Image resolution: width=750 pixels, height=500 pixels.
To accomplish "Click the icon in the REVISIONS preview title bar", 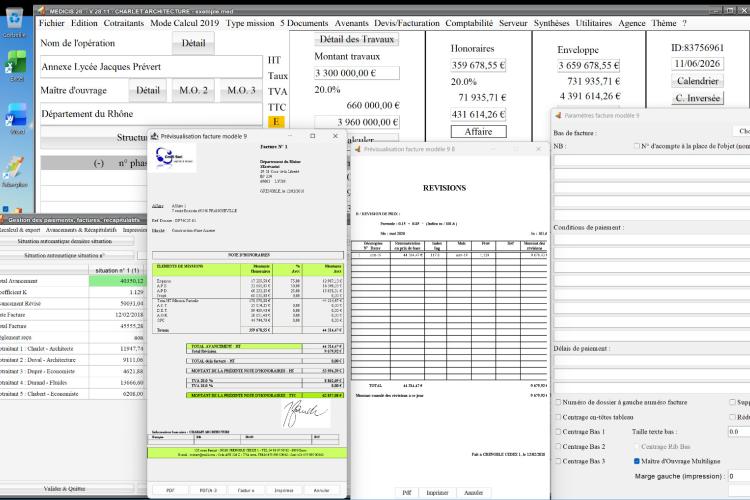I will click(357, 149).
